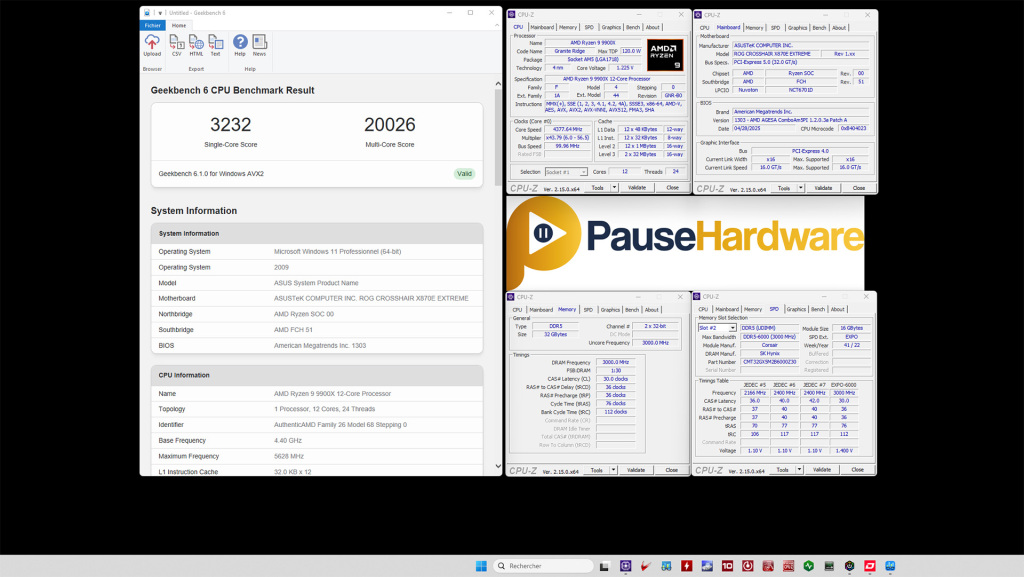
Task: Click the purple CPU-Z taskbar icon
Action: [x=625, y=566]
